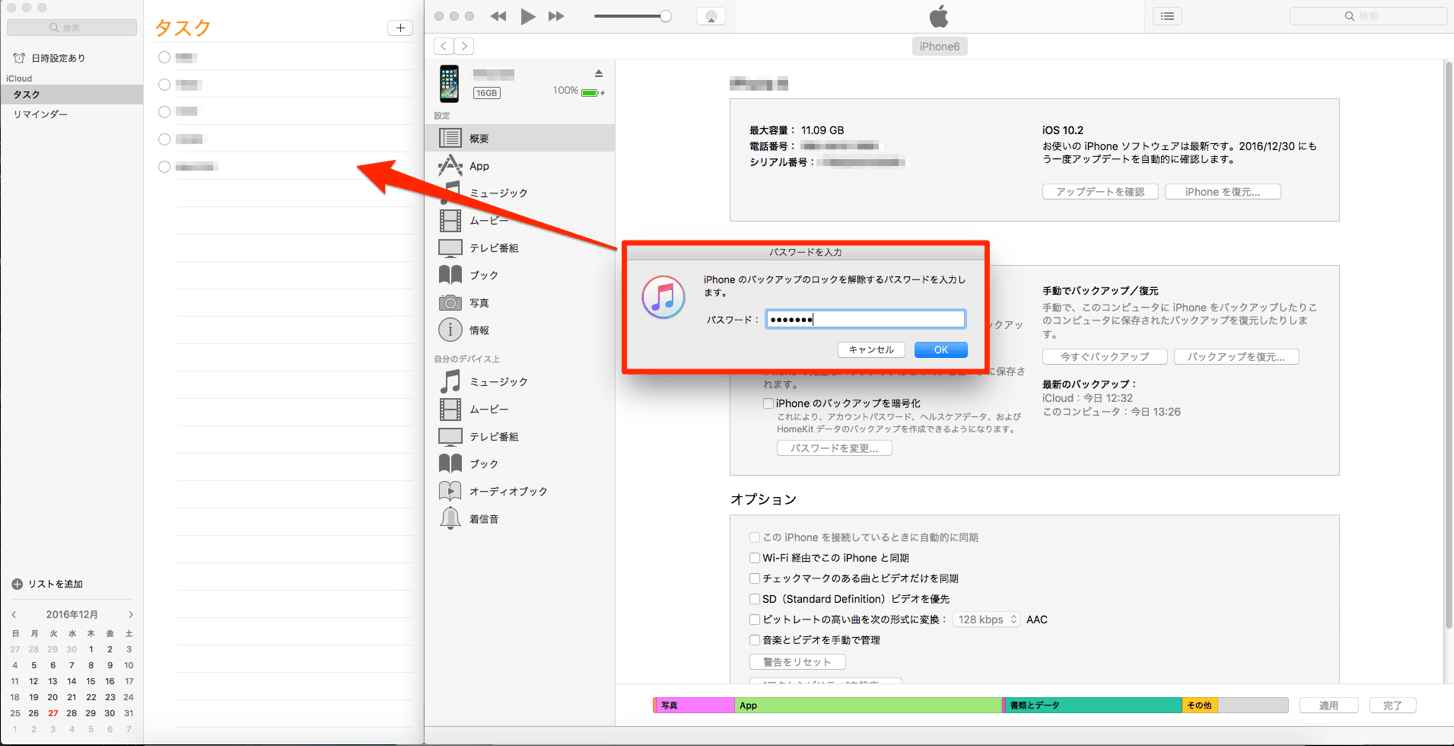Image resolution: width=1454 pixels, height=746 pixels.
Task: Click 今すぐバックアップ button
Action: coord(1104,357)
